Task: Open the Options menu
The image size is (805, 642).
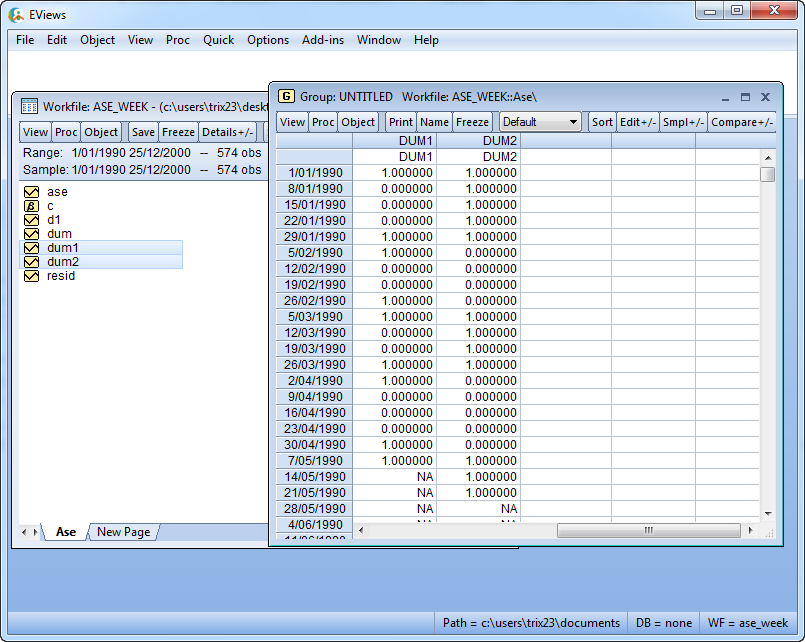Action: pos(268,40)
